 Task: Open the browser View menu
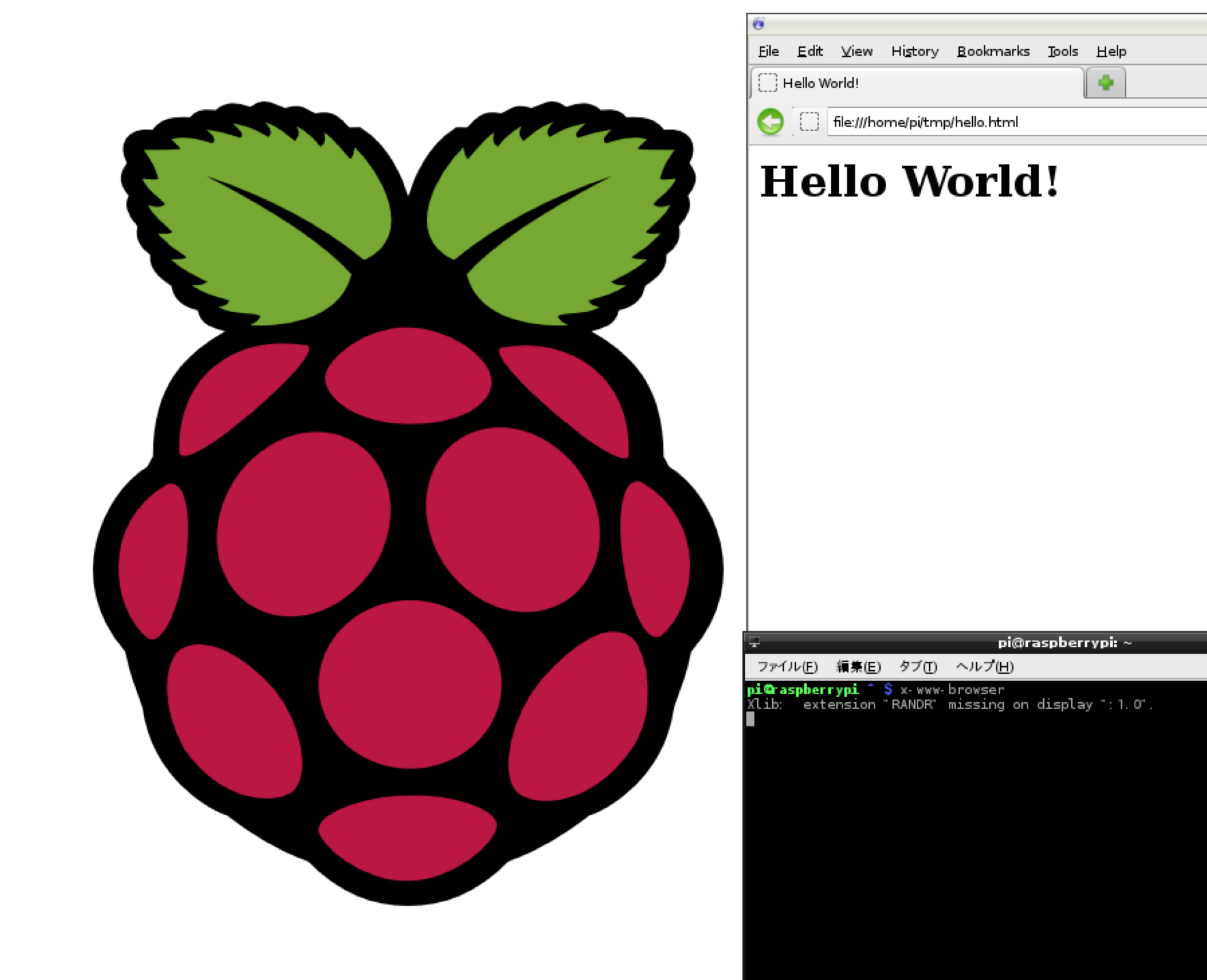857,51
